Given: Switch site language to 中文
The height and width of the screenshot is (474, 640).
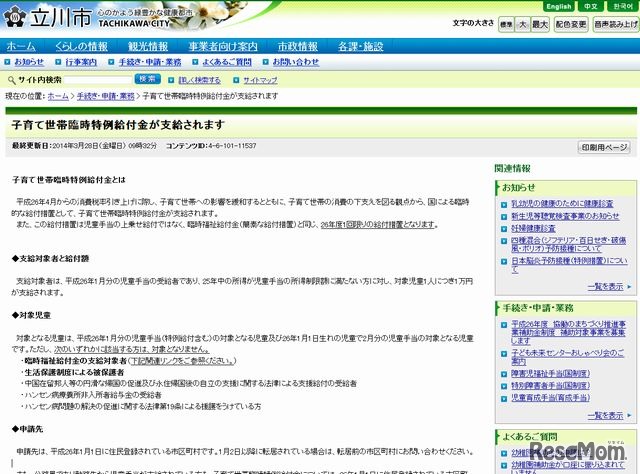Looking at the screenshot, I should [590, 7].
